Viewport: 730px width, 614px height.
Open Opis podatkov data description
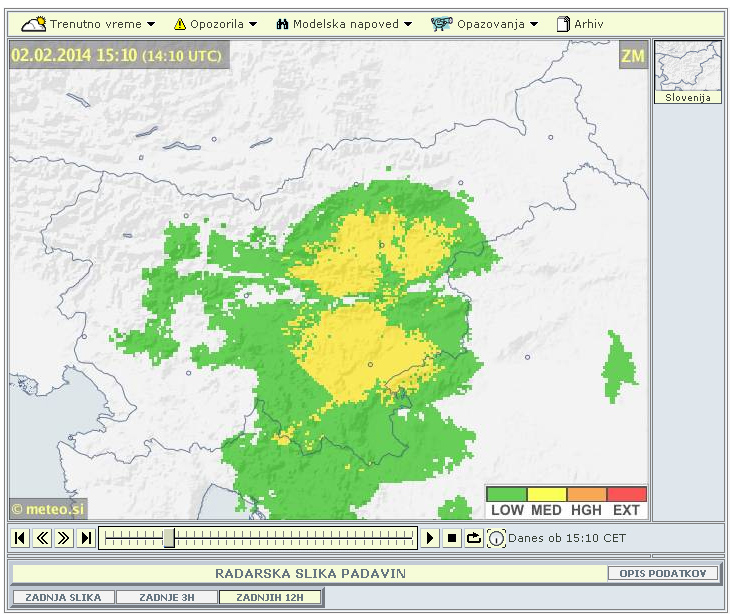tap(663, 573)
